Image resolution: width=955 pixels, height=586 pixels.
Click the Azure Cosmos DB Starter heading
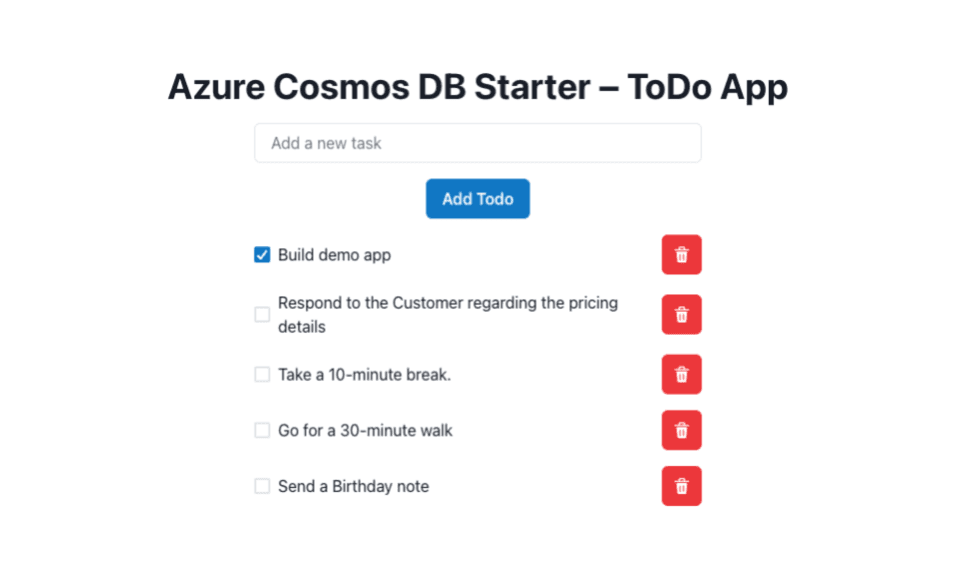477,87
